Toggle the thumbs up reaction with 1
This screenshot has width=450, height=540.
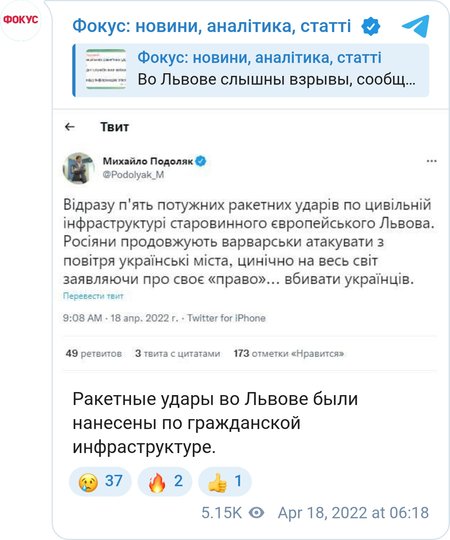(x=225, y=481)
